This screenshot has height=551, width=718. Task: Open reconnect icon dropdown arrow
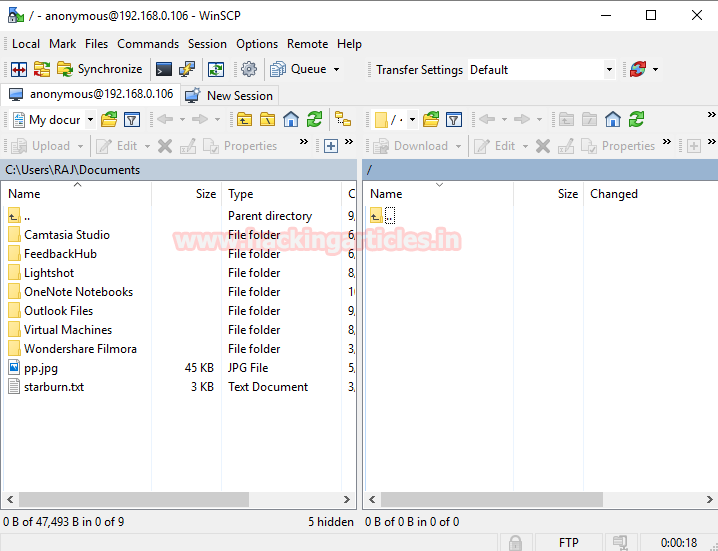click(x=655, y=70)
